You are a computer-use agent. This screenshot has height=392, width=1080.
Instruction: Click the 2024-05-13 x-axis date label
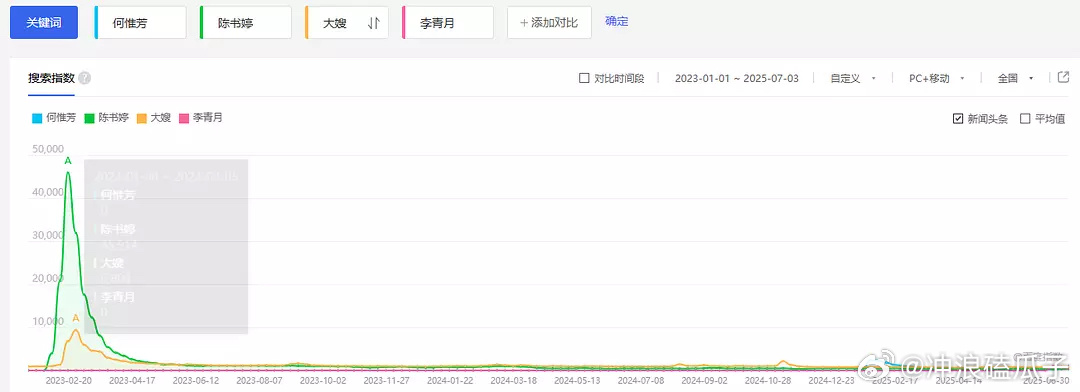pyautogui.click(x=577, y=380)
